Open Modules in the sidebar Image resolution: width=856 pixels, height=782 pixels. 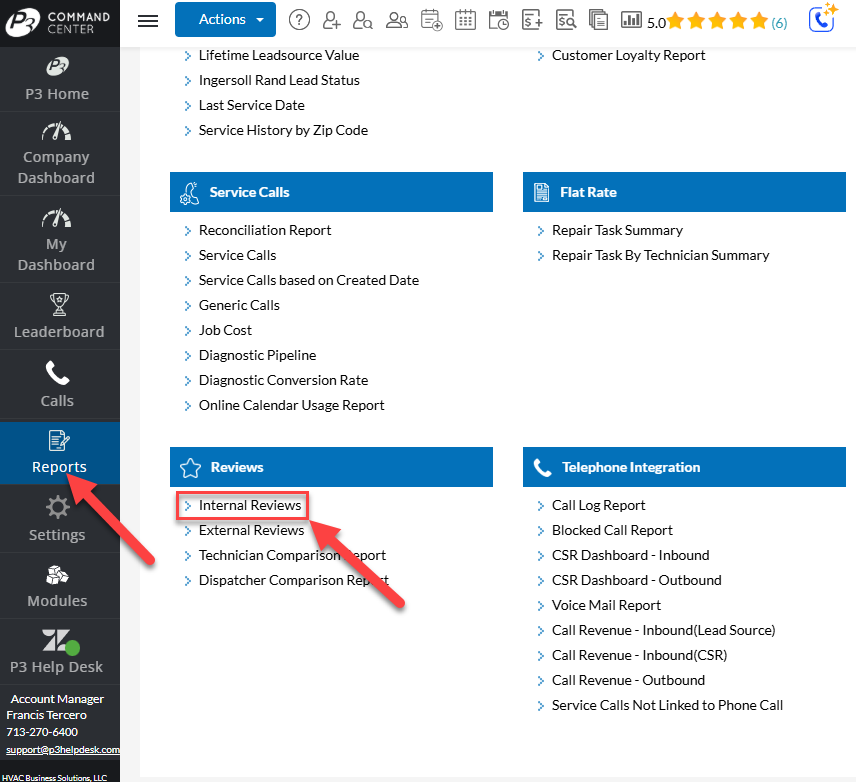pyautogui.click(x=57, y=586)
